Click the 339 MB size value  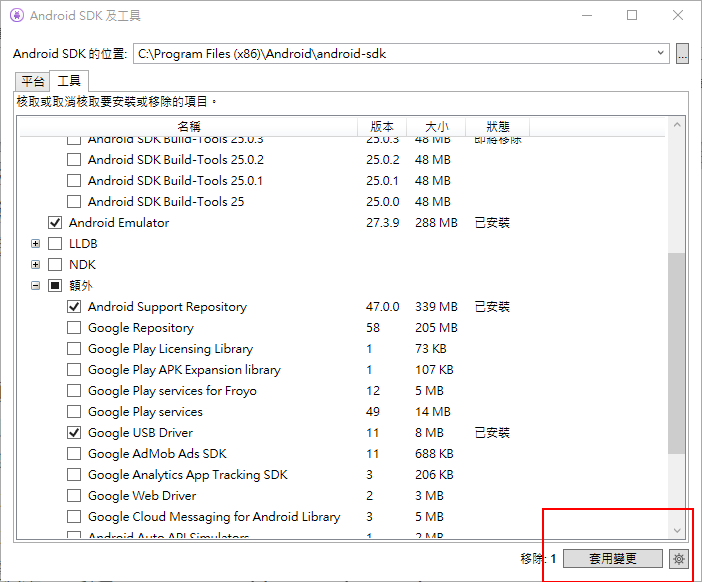coord(436,307)
